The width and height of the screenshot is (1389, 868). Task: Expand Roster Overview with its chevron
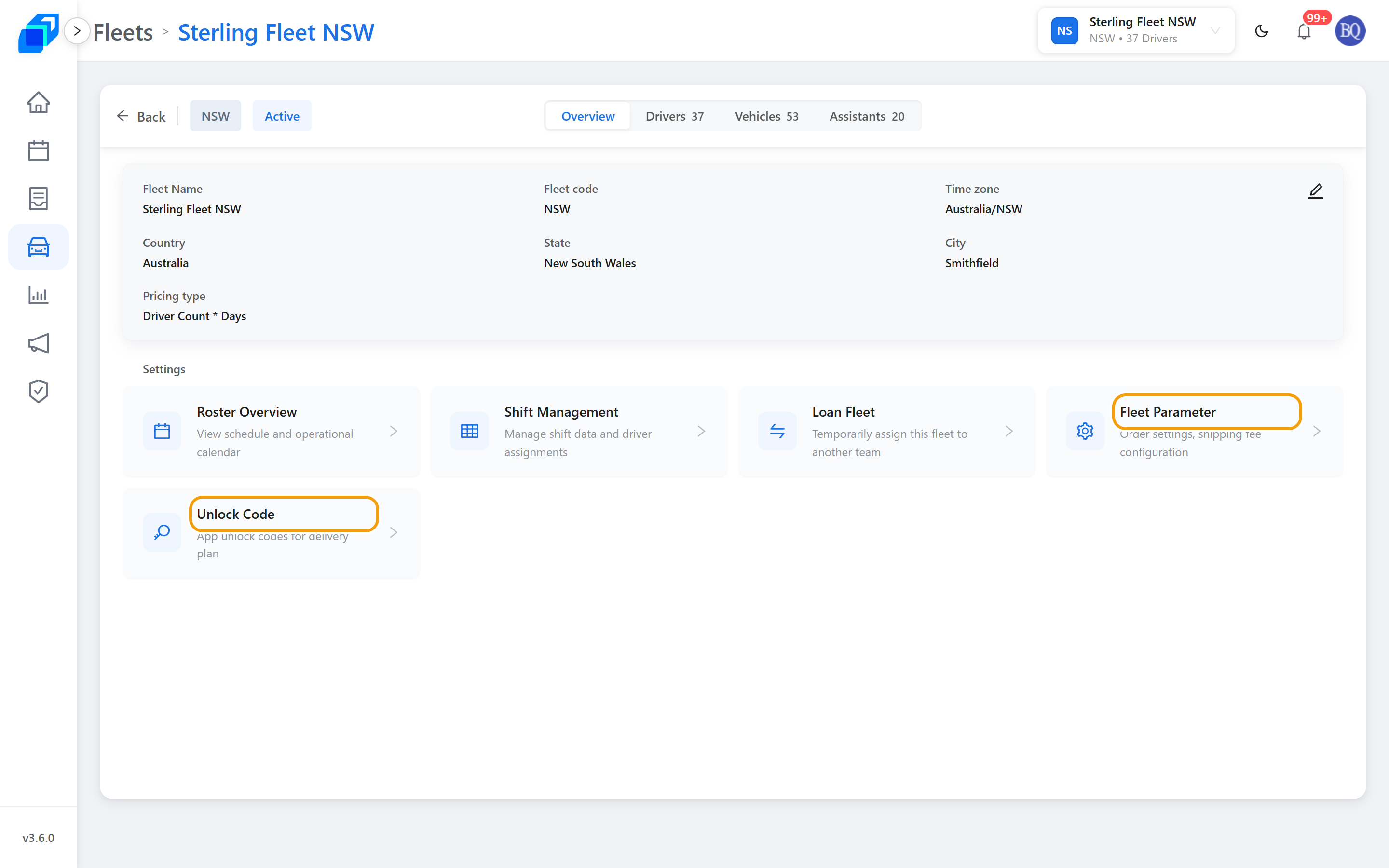394,431
